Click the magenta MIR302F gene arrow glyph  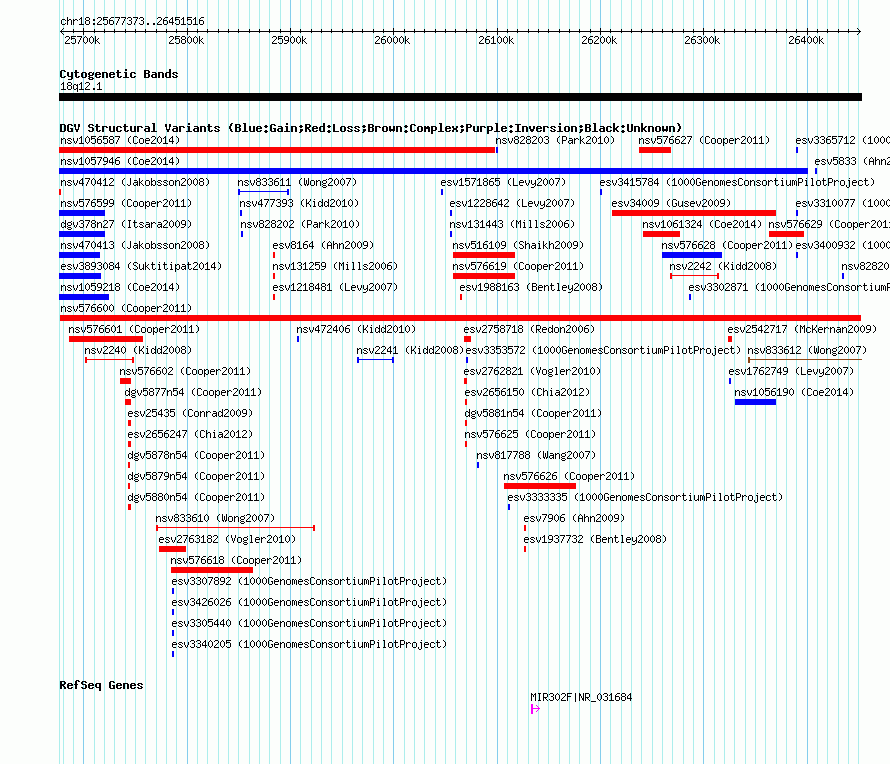click(535, 708)
